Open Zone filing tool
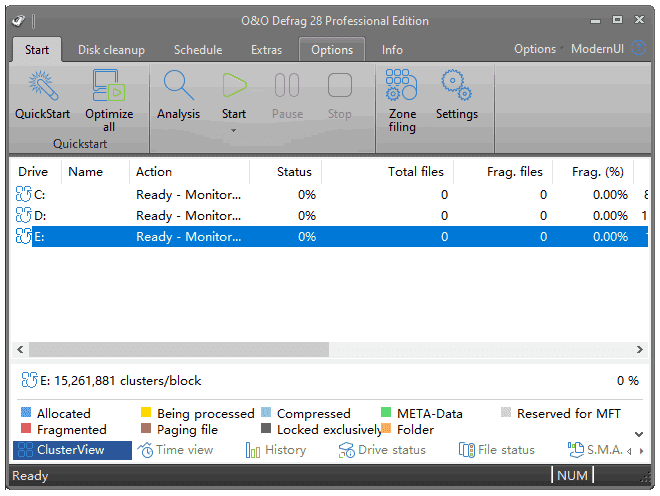This screenshot has width=660, height=496. coord(402,86)
